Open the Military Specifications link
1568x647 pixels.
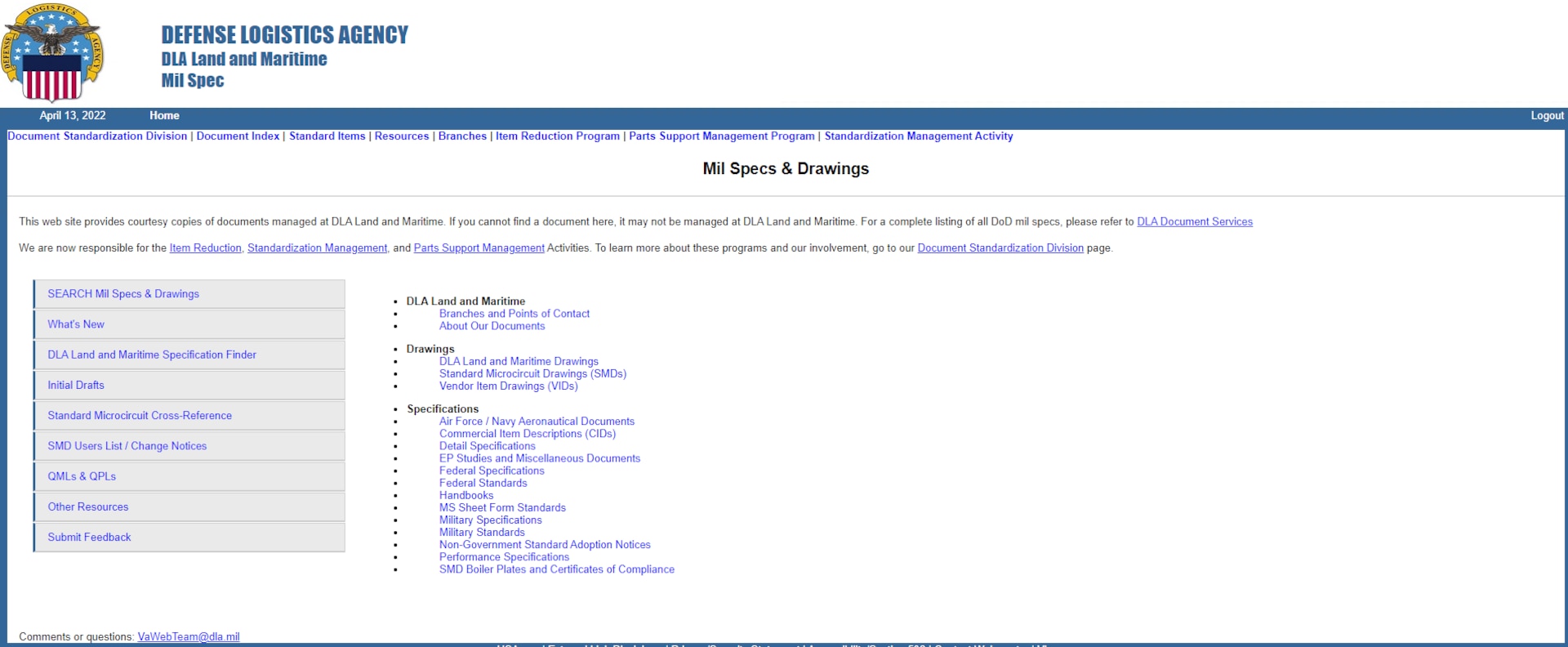click(x=491, y=520)
